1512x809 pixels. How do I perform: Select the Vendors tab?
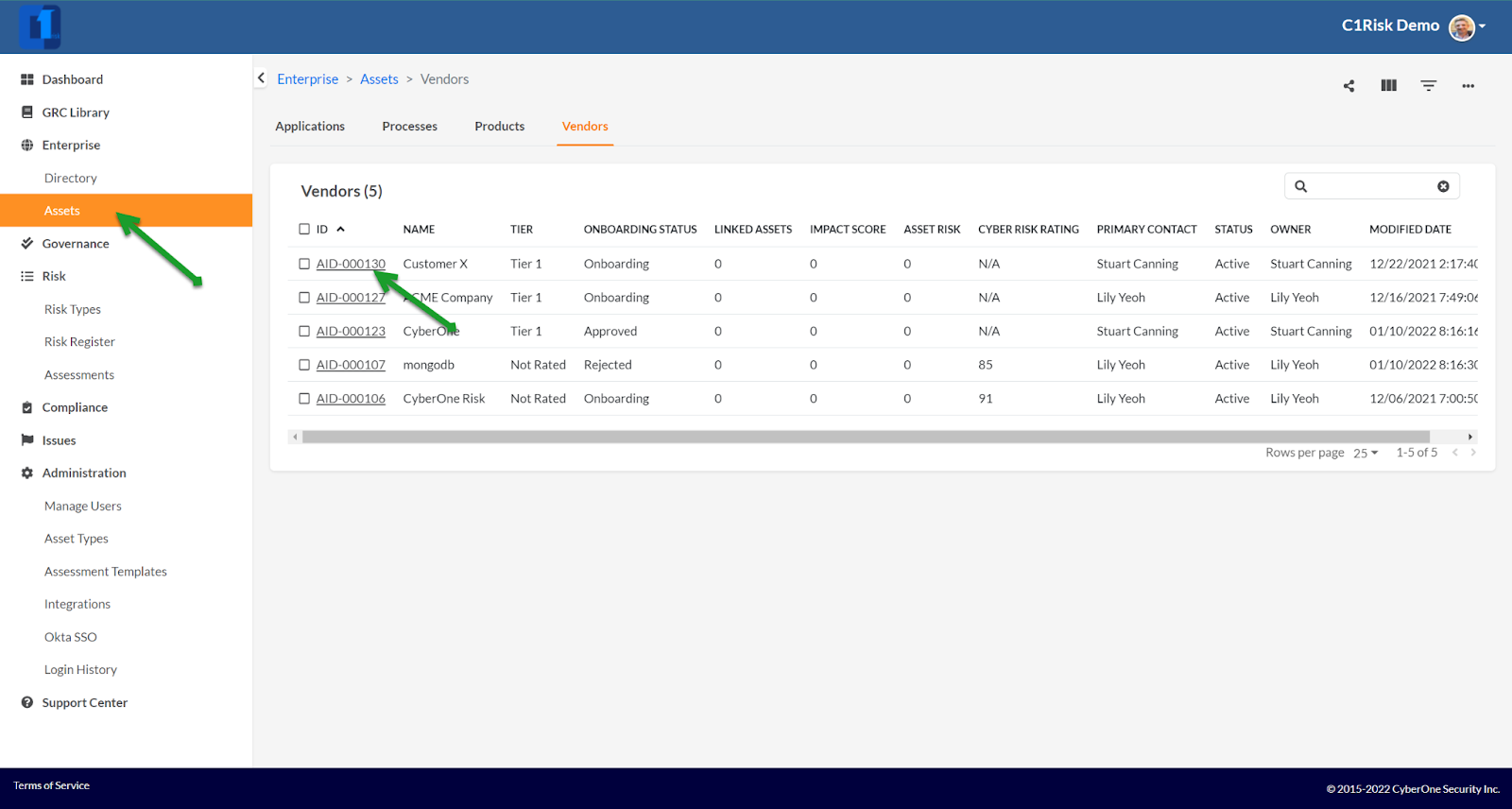pyautogui.click(x=585, y=127)
